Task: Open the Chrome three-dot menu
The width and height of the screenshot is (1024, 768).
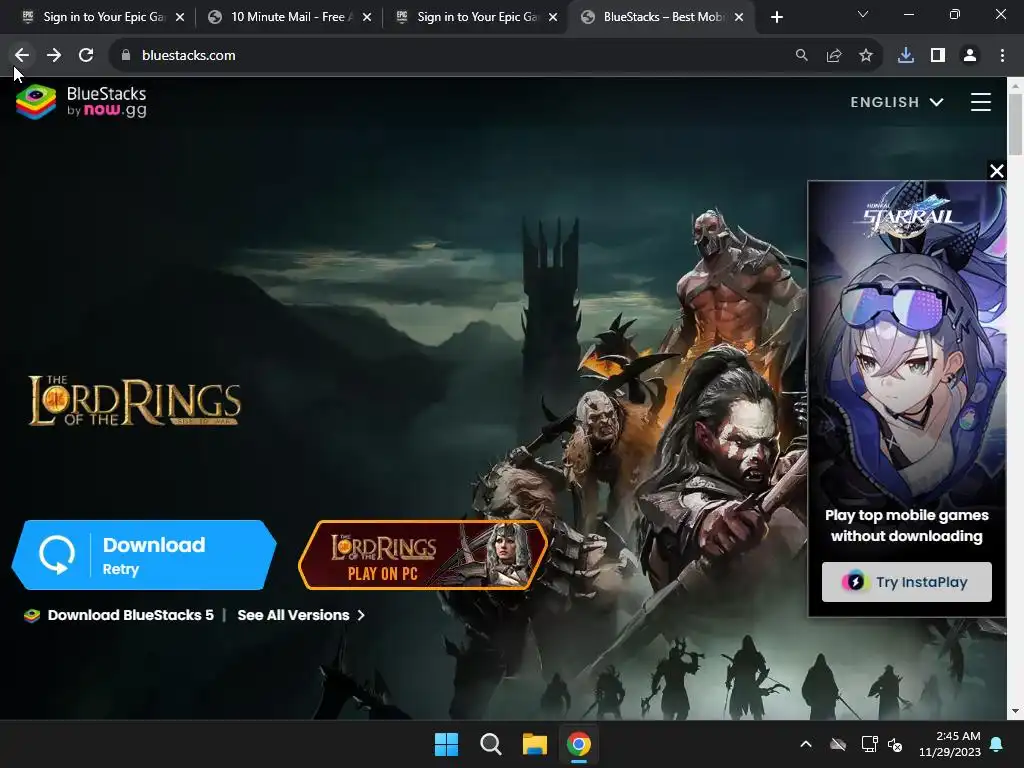Action: pos(1002,56)
